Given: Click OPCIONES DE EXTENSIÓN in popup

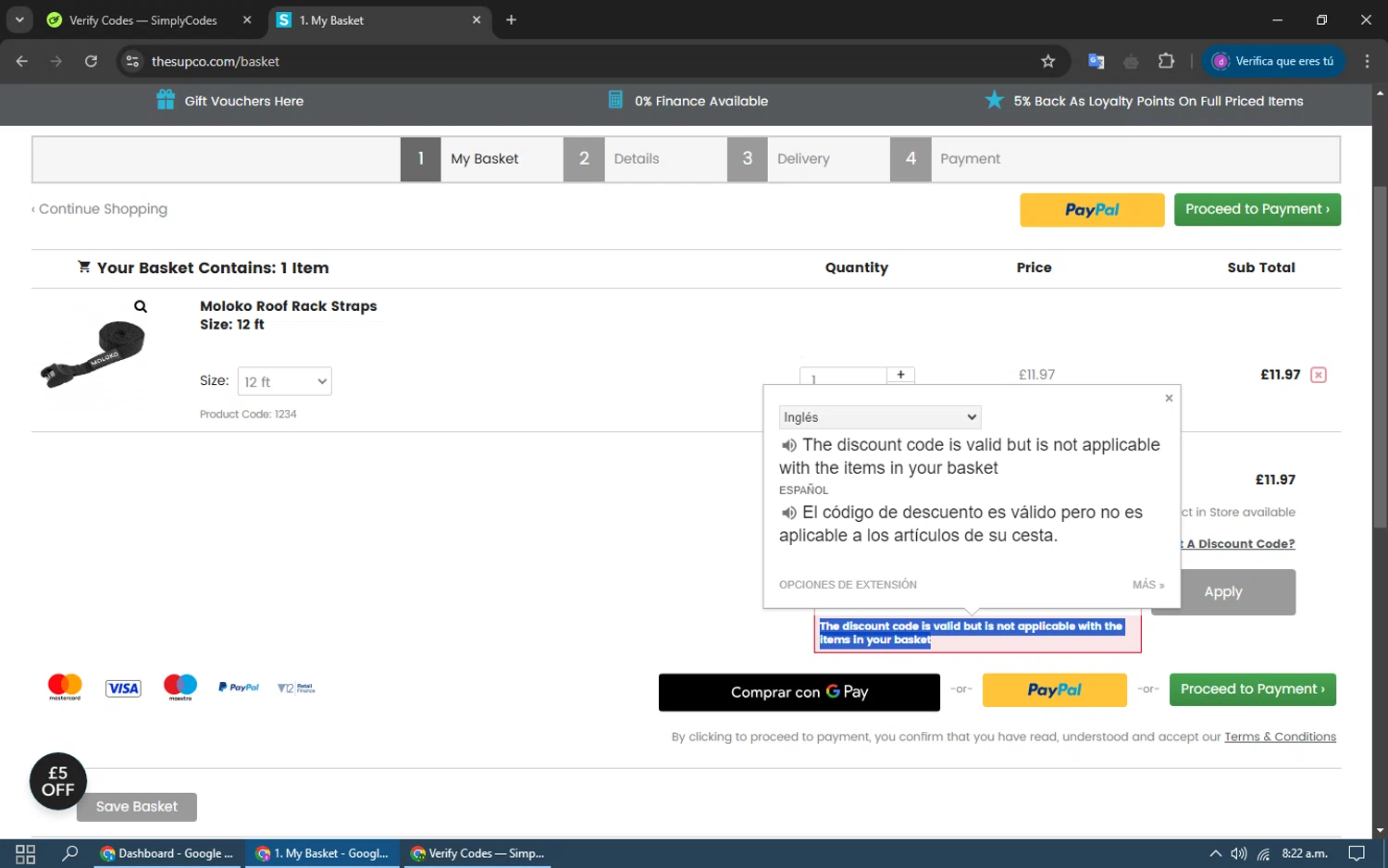Looking at the screenshot, I should (x=848, y=585).
